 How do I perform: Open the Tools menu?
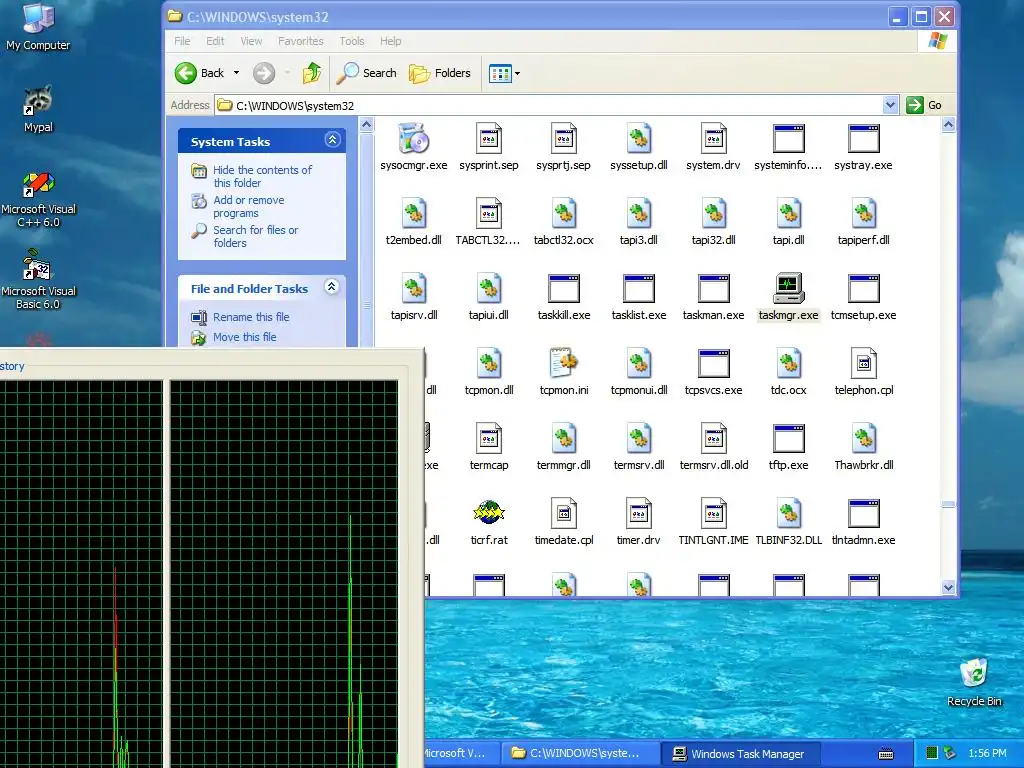click(x=351, y=41)
